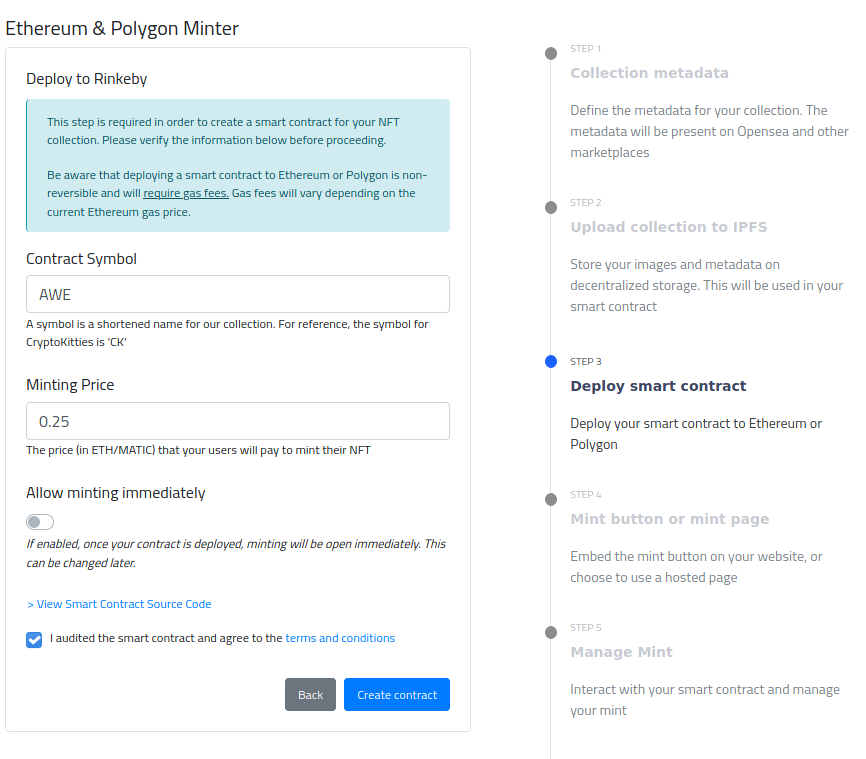This screenshot has width=866, height=759.
Task: Click the Create contract button
Action: (x=397, y=694)
